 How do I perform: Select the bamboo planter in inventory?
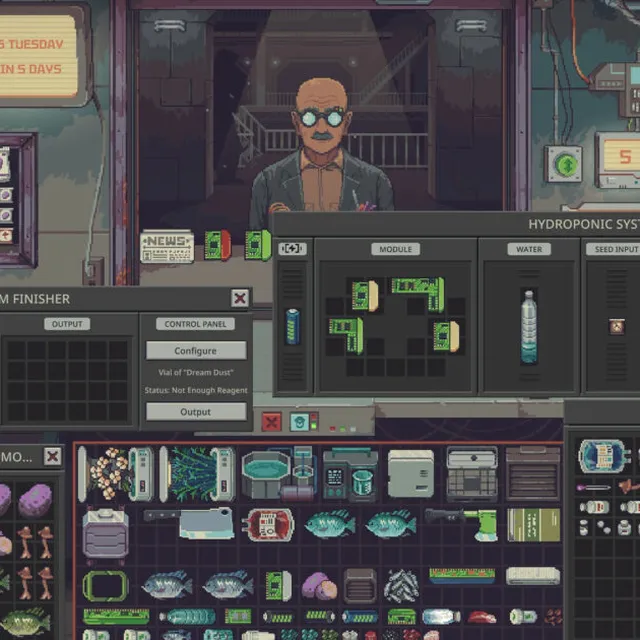tap(198, 474)
